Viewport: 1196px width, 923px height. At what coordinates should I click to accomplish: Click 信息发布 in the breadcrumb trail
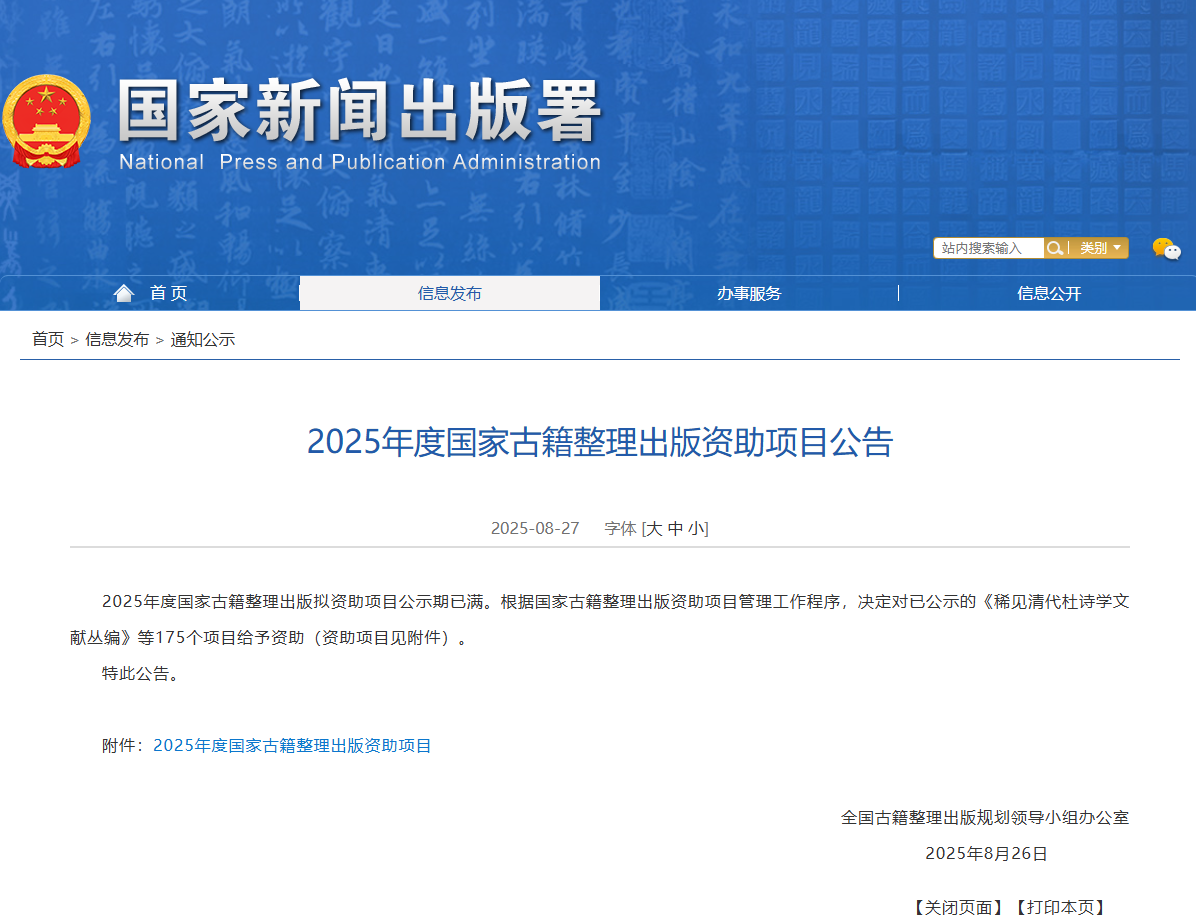[x=117, y=339]
